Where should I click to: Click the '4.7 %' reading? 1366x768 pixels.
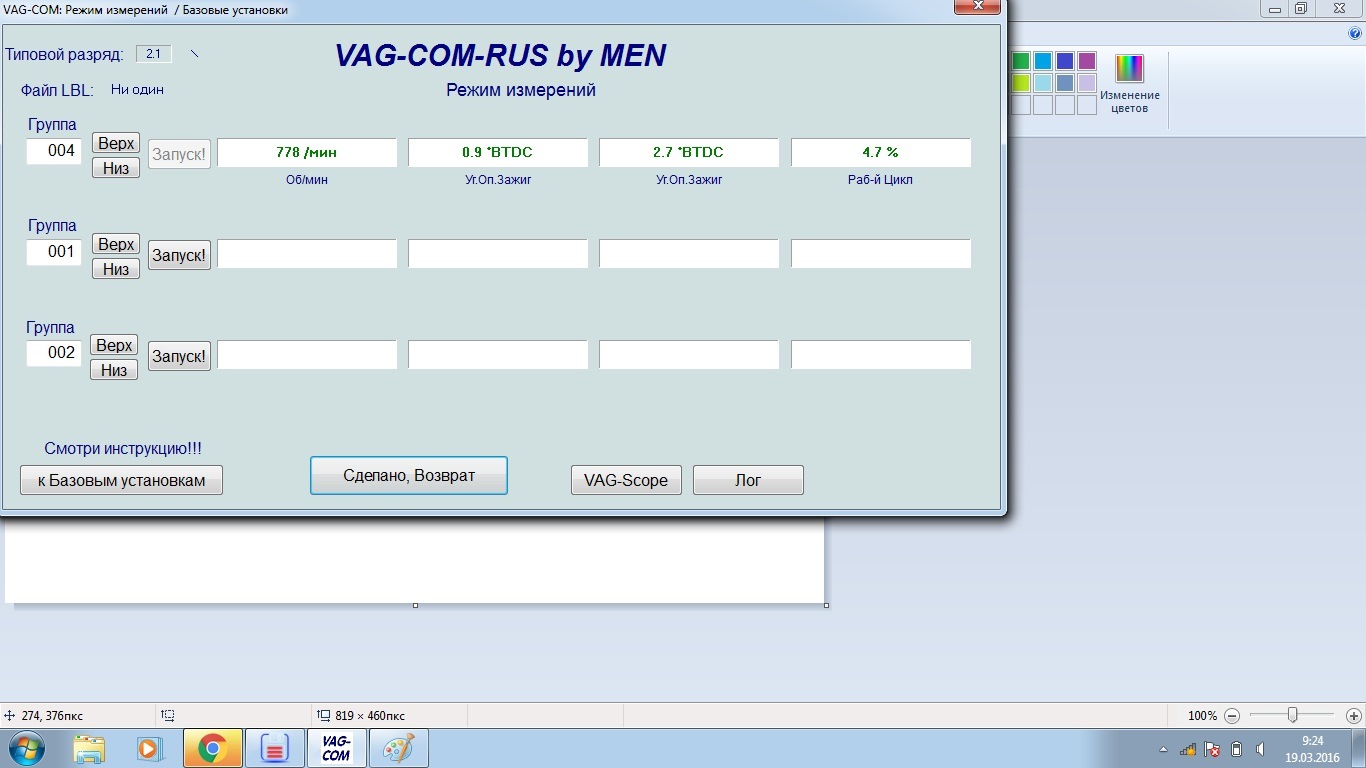(881, 153)
